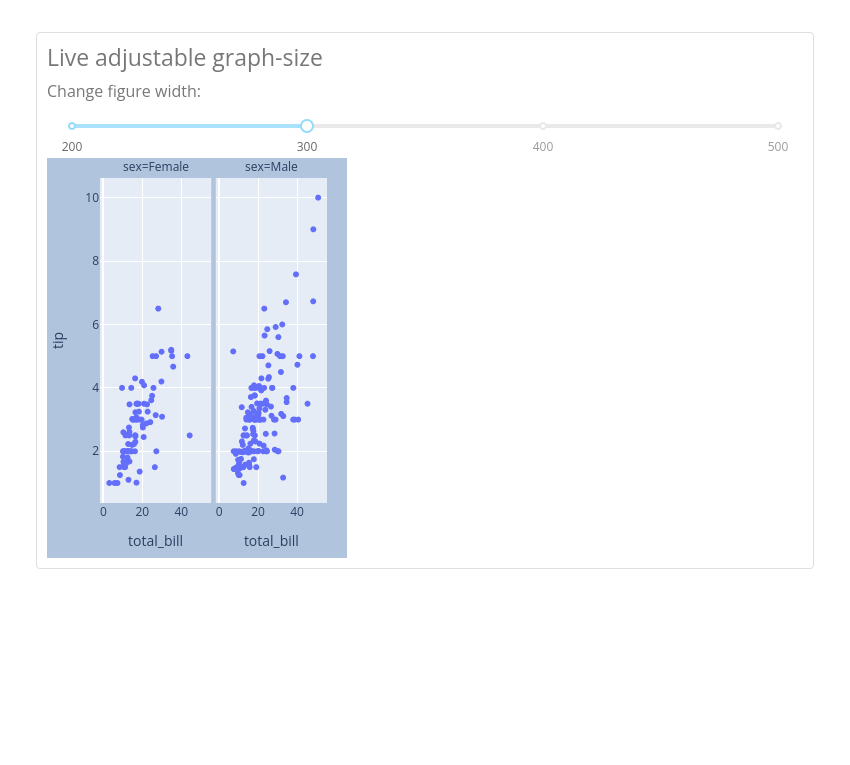
Task: Click the sex=Male facet title
Action: pyautogui.click(x=271, y=166)
